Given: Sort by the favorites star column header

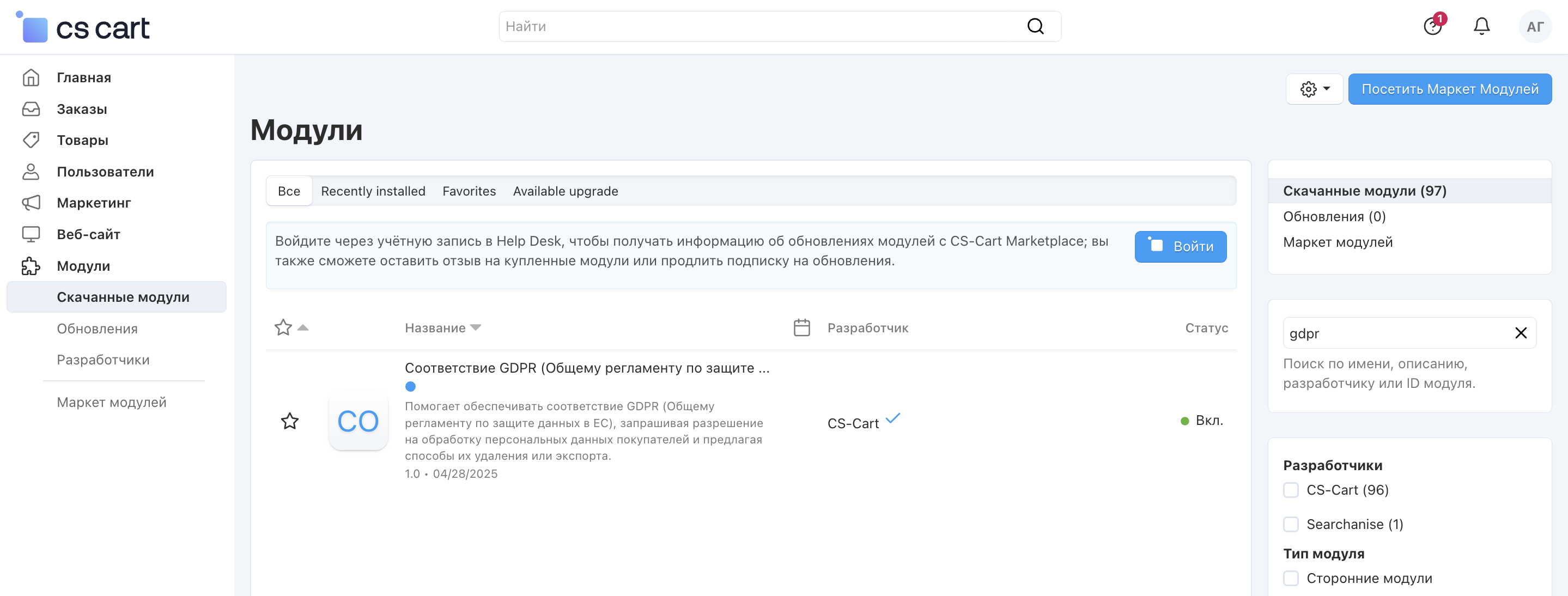Looking at the screenshot, I should (x=284, y=327).
